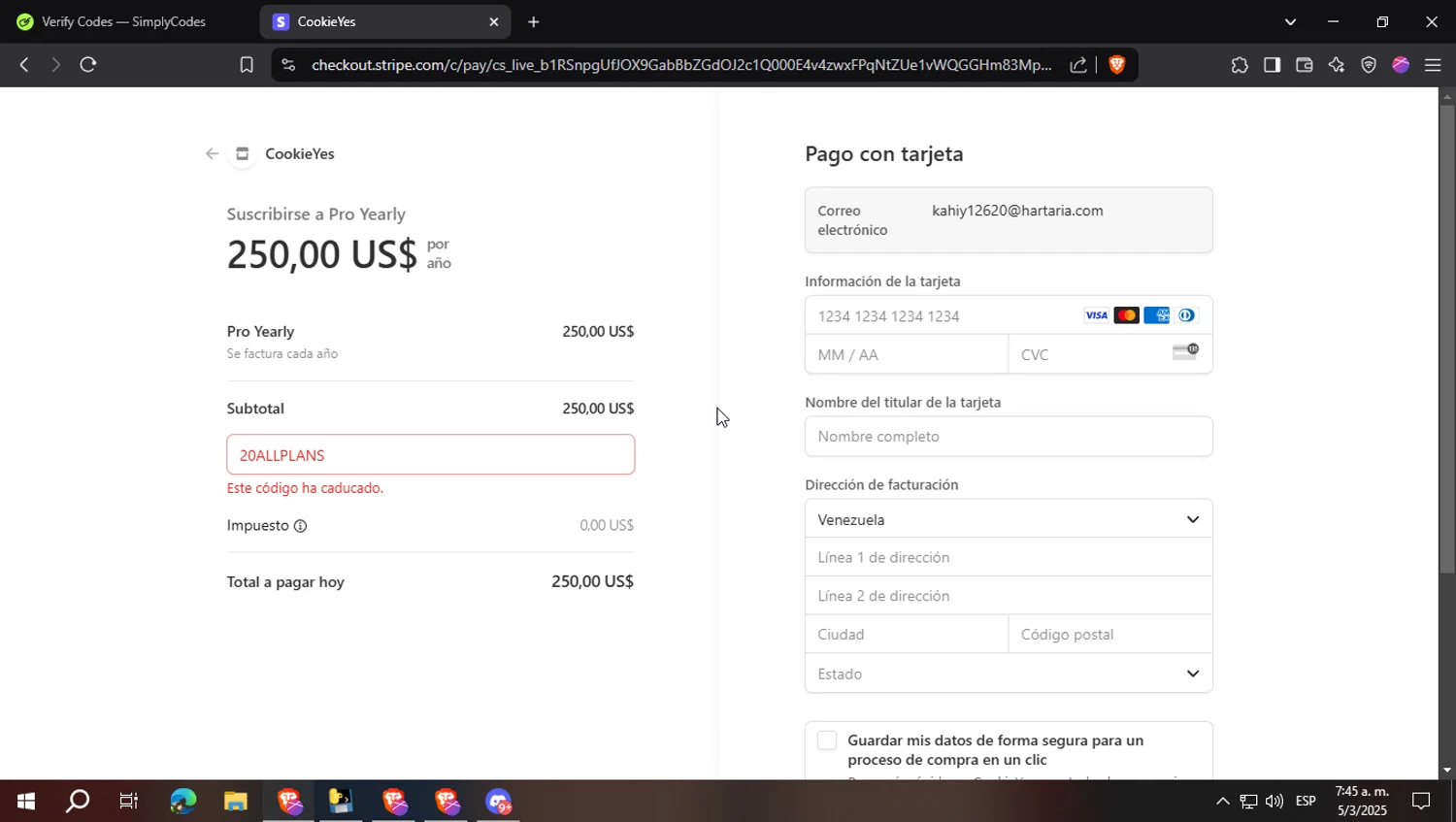
Task: Click the Código postal field
Action: [1110, 635]
